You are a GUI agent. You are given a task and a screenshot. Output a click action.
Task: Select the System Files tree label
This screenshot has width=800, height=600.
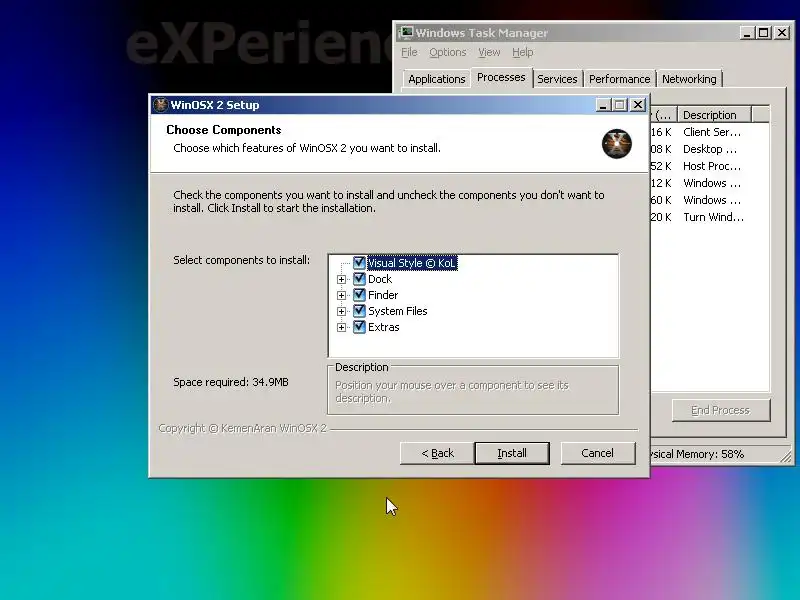[x=397, y=311]
